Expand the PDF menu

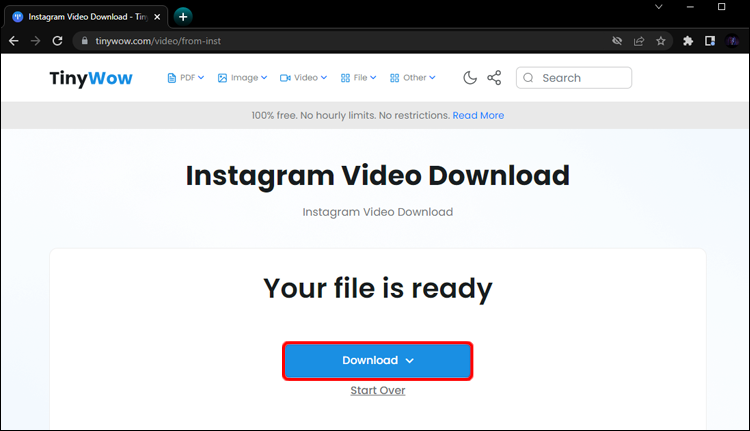[x=186, y=77]
